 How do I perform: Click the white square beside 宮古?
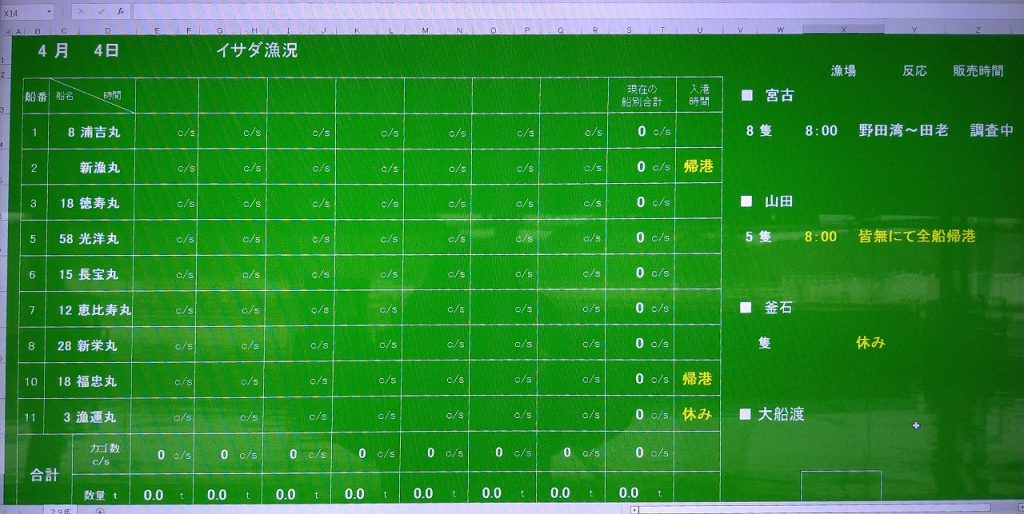746,96
